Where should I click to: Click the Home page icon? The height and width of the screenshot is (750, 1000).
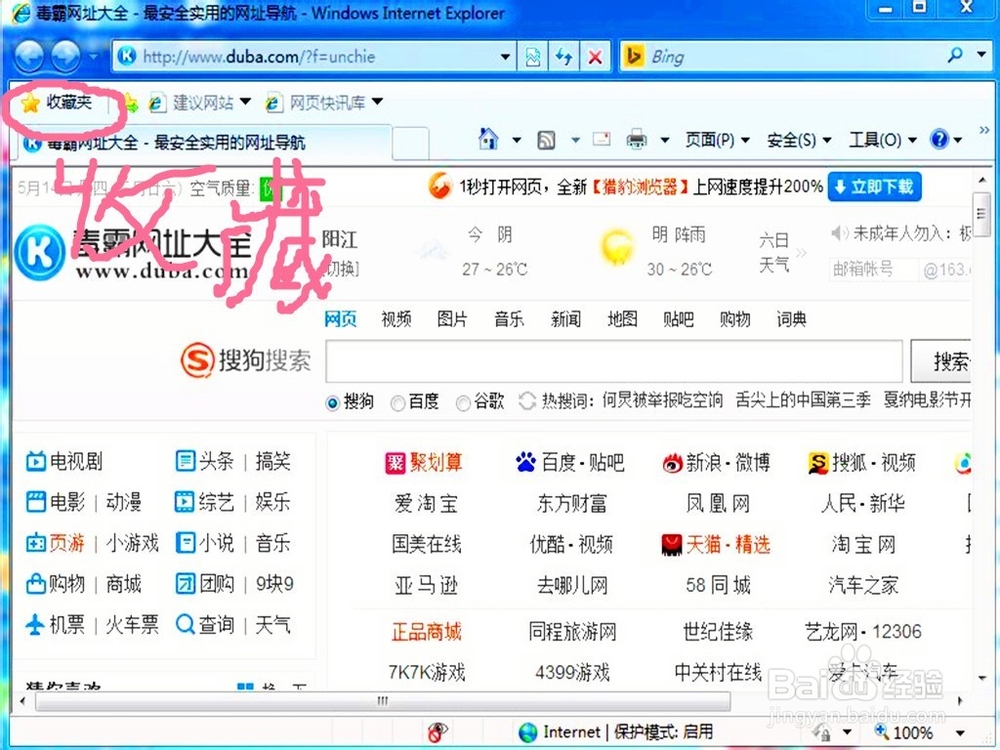[489, 139]
